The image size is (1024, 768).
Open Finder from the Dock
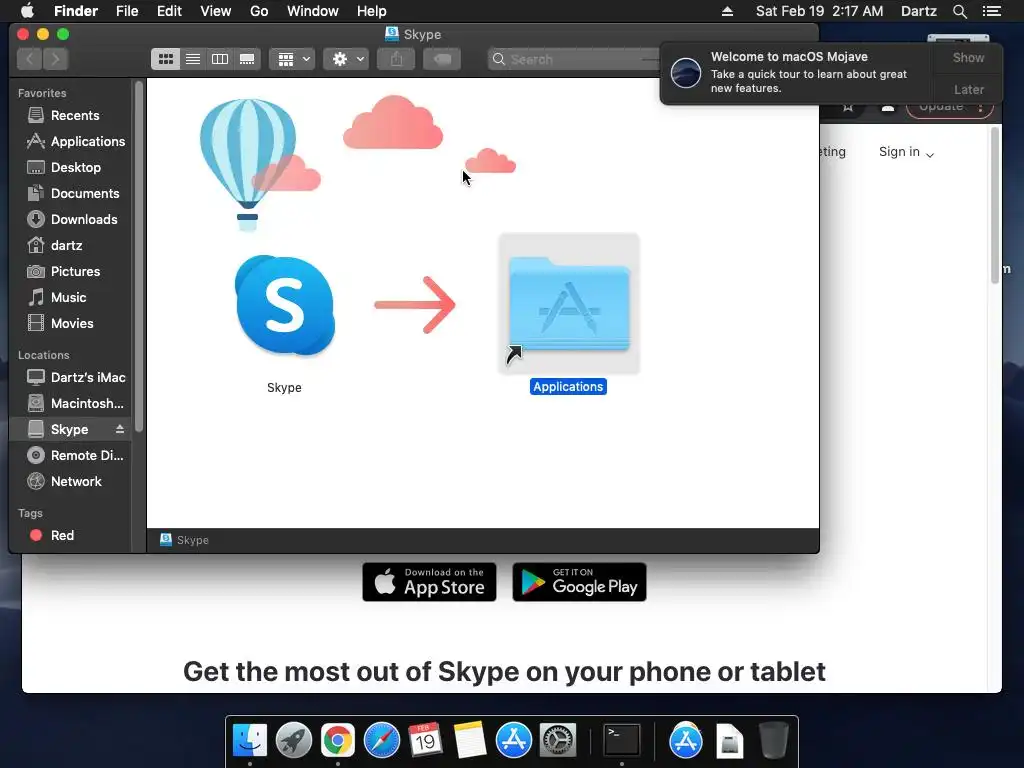click(250, 741)
